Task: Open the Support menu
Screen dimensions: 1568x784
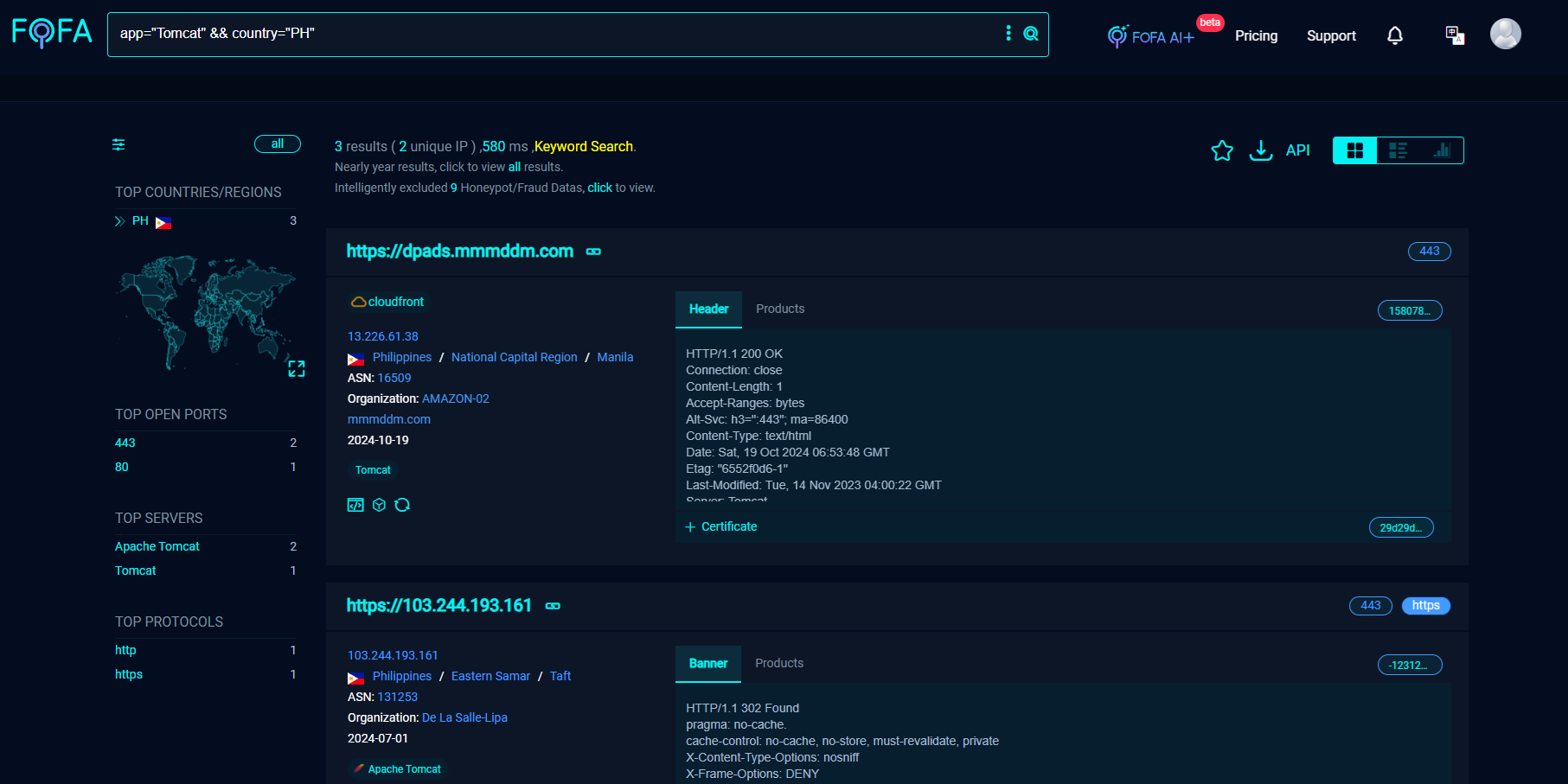Action: click(x=1331, y=35)
